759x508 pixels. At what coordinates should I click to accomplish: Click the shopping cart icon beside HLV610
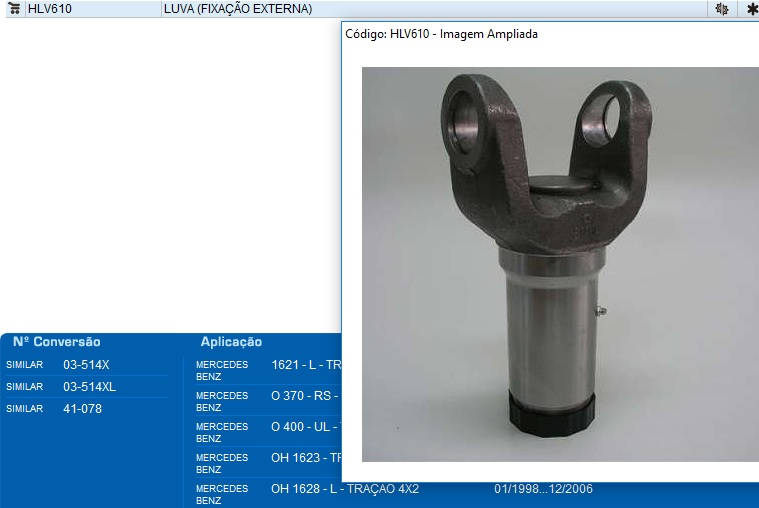tap(15, 9)
